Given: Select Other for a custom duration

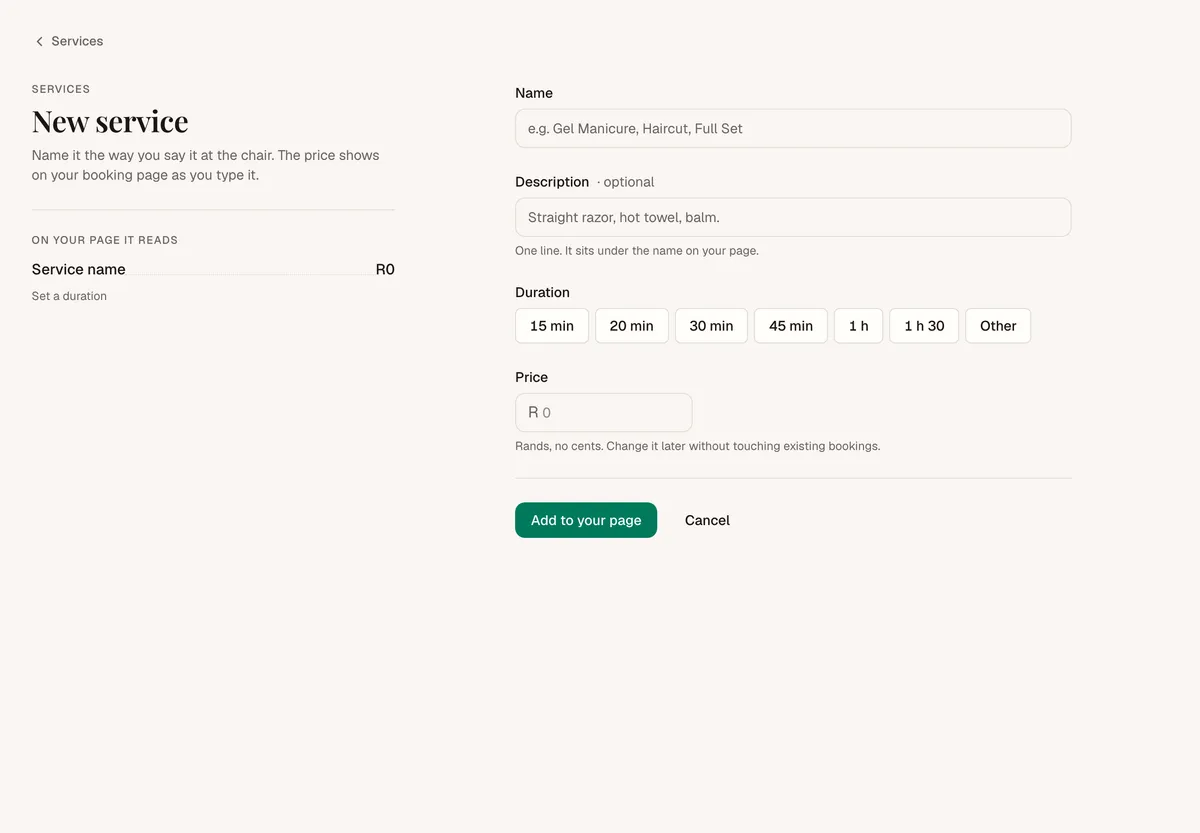Looking at the screenshot, I should click(x=998, y=326).
